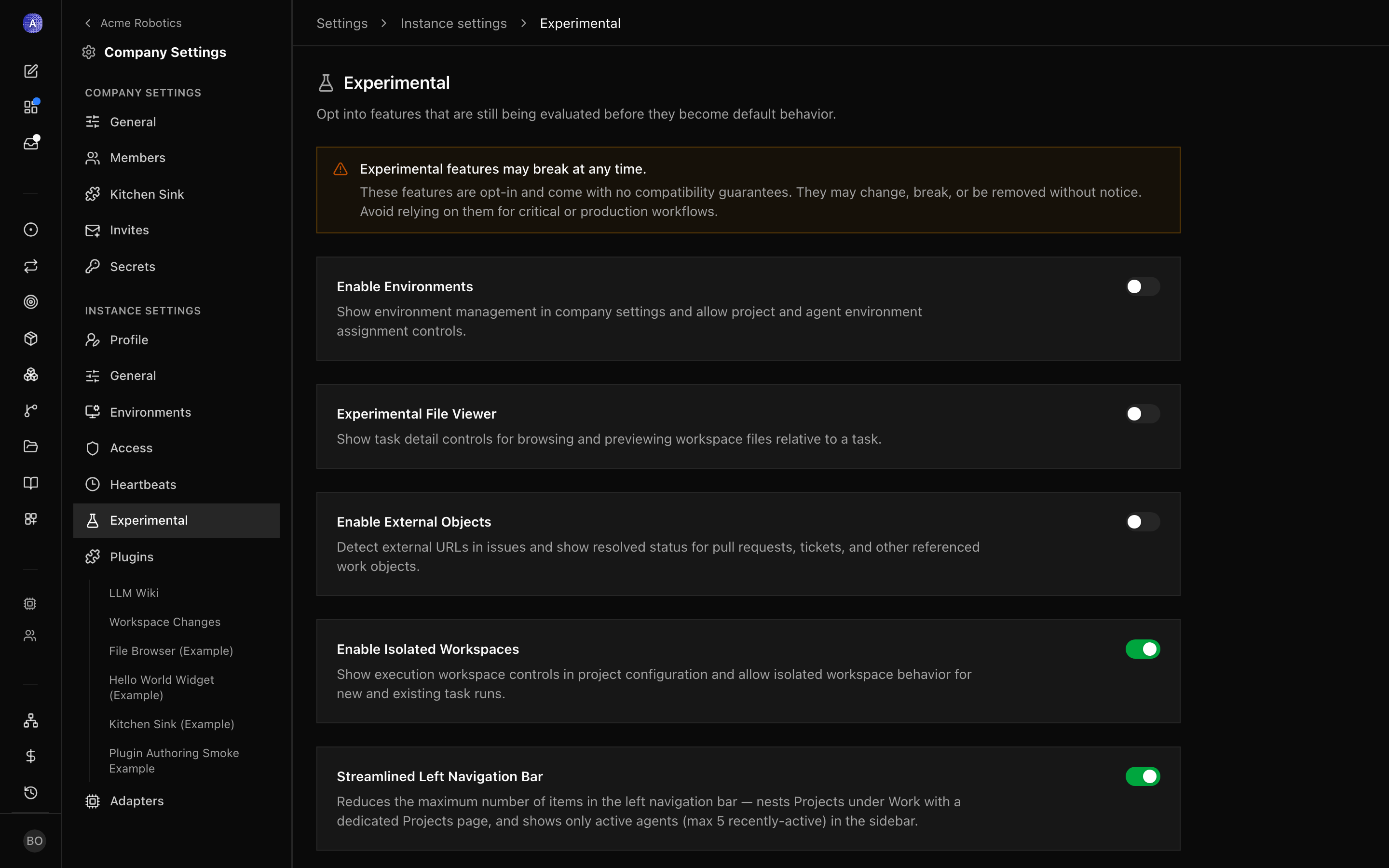Viewport: 1389px width, 868px height.
Task: Click the Experimental File Viewer title text
Action: 417,414
